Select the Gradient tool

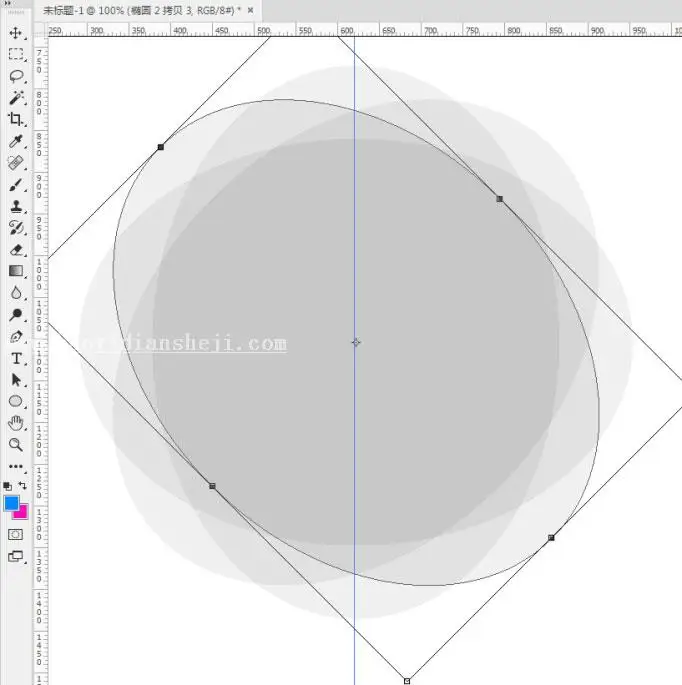coord(16,271)
